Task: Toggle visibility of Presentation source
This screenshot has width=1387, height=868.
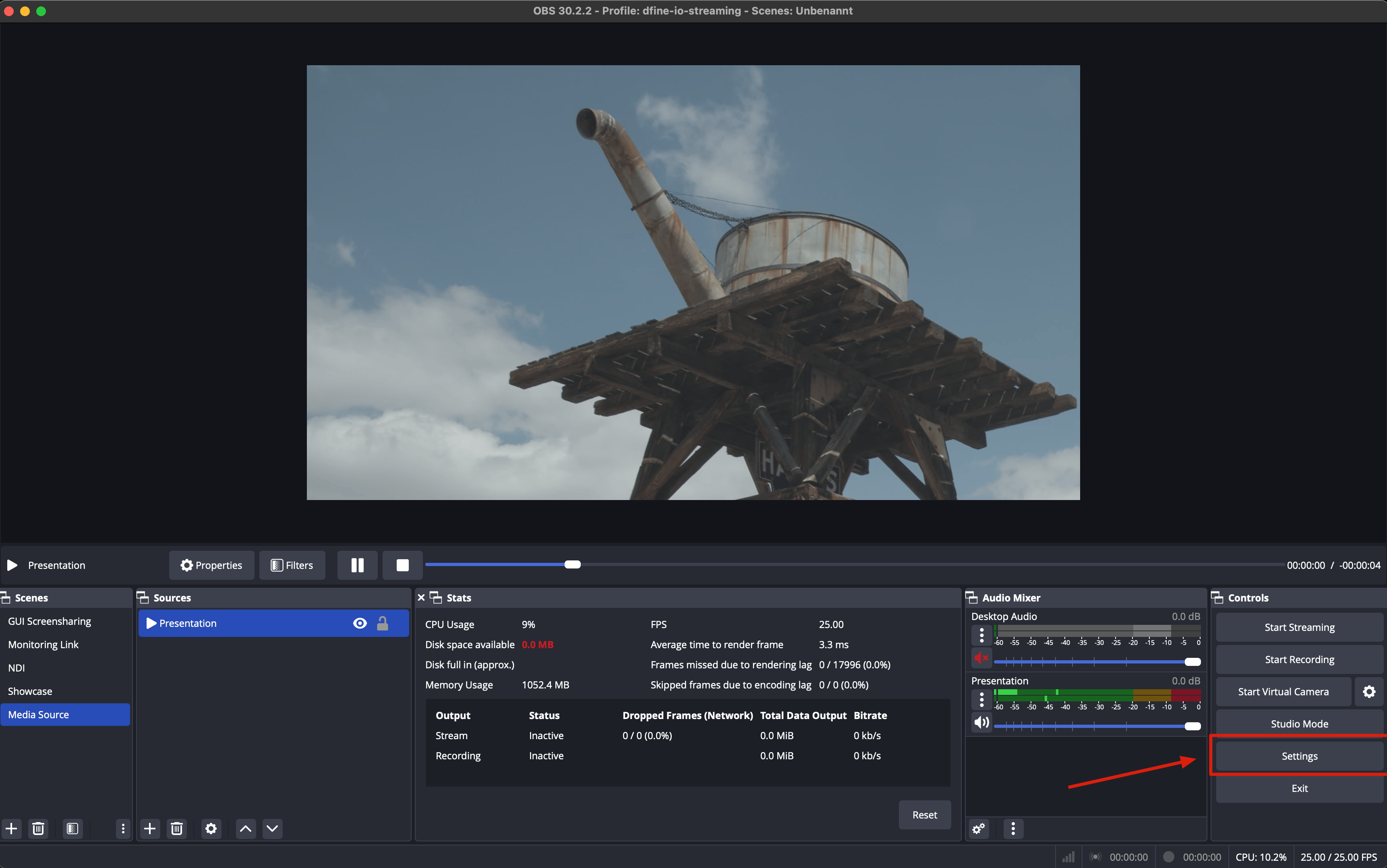Action: pyautogui.click(x=360, y=624)
